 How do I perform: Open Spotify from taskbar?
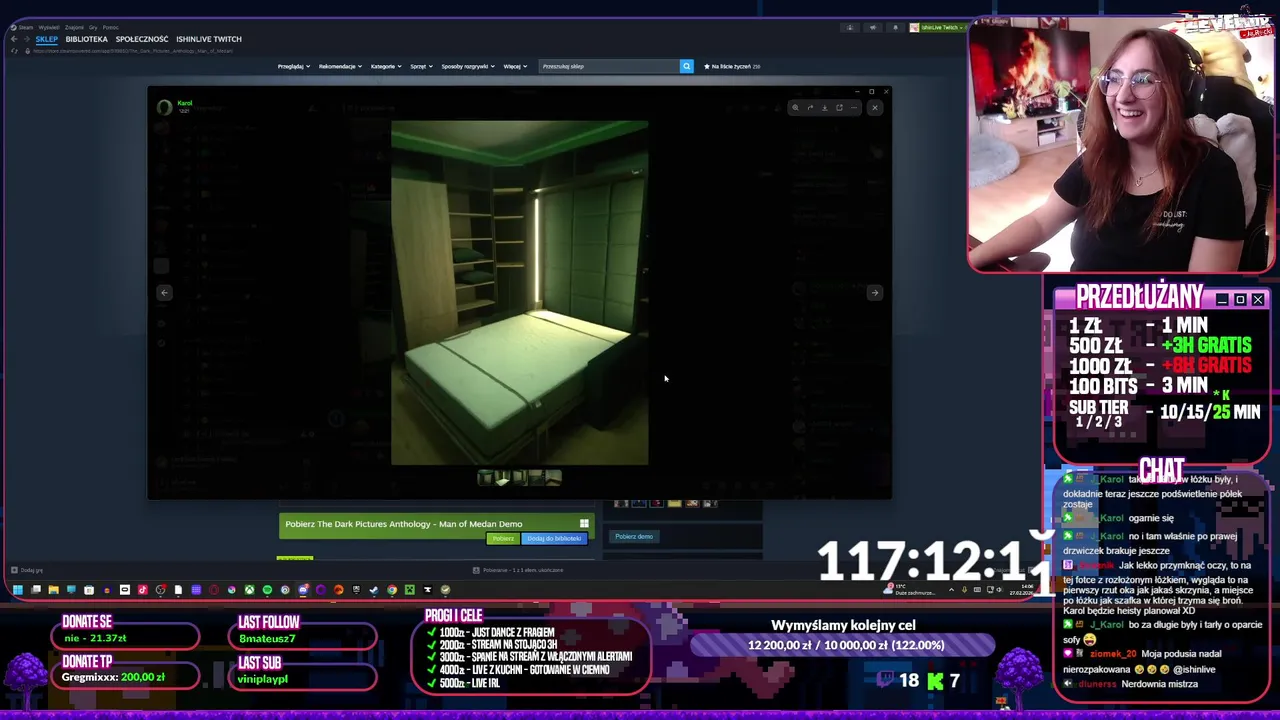(267, 590)
